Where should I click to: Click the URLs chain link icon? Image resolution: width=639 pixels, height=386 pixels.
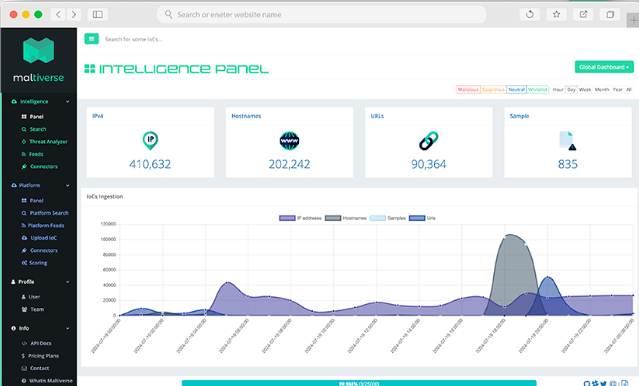coord(428,141)
